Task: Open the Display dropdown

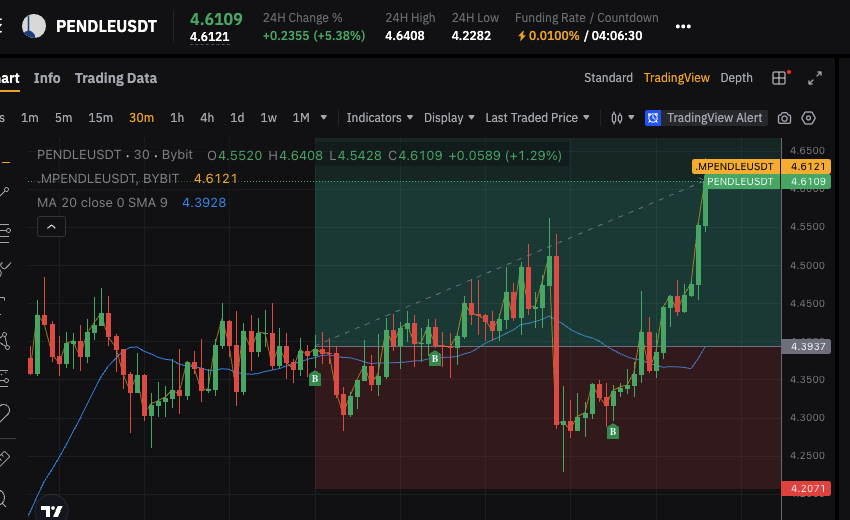Action: 449,118
